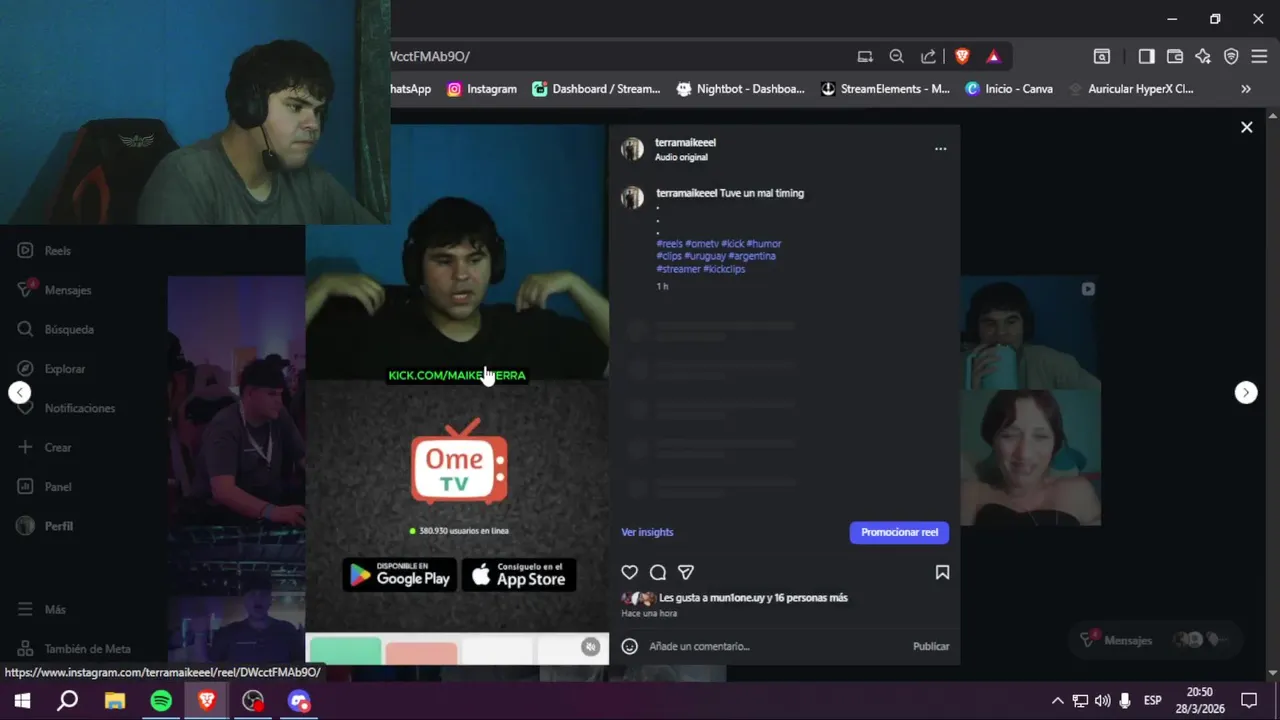Click the install app icon in address bar

pos(865,57)
